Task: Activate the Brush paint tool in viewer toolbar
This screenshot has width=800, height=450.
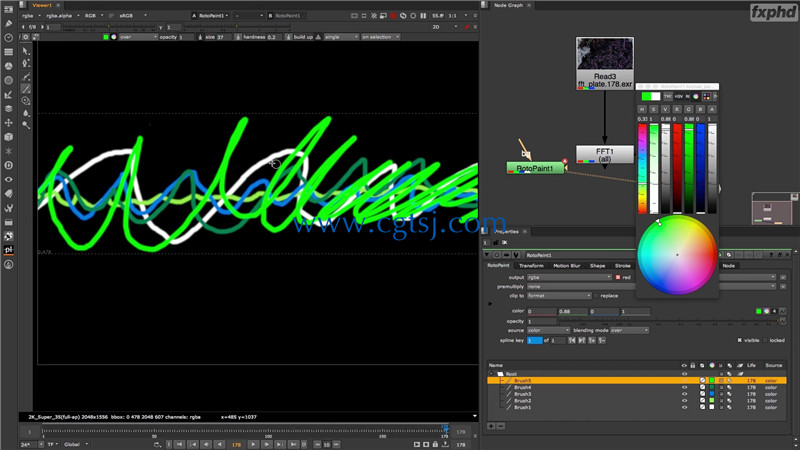Action: (26, 89)
